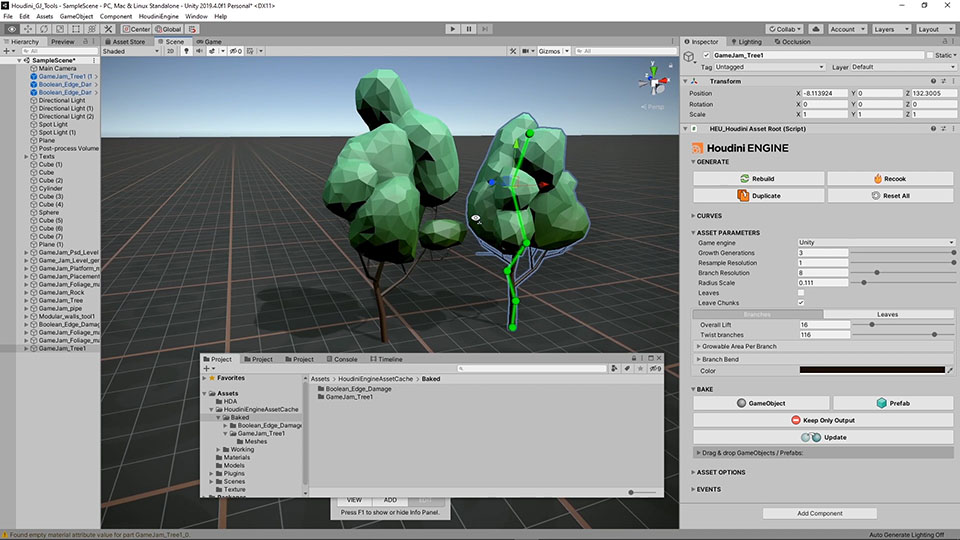Open the Shaded draw mode dropdown
The width and height of the screenshot is (960, 540).
coord(131,51)
